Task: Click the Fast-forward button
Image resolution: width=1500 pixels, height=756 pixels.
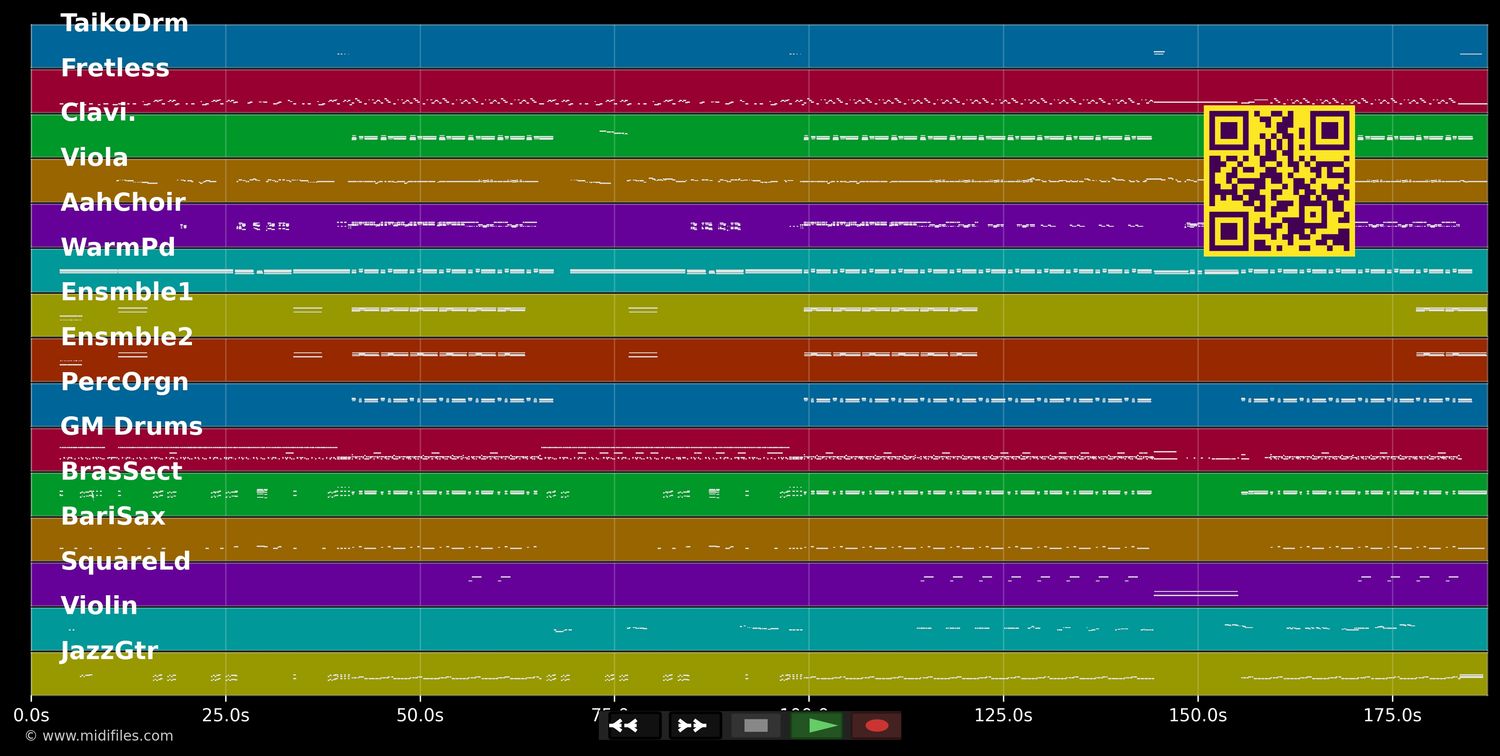Action: click(x=693, y=726)
